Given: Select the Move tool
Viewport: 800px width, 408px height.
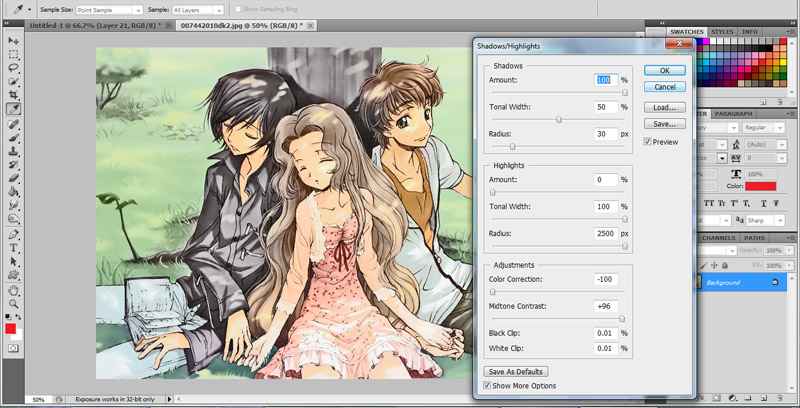Looking at the screenshot, I should point(14,41).
